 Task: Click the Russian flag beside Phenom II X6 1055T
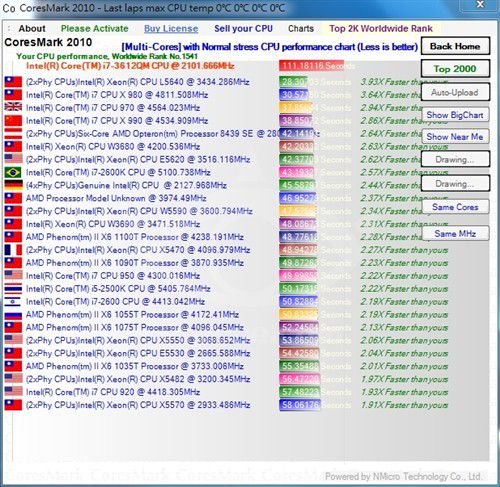(13, 315)
